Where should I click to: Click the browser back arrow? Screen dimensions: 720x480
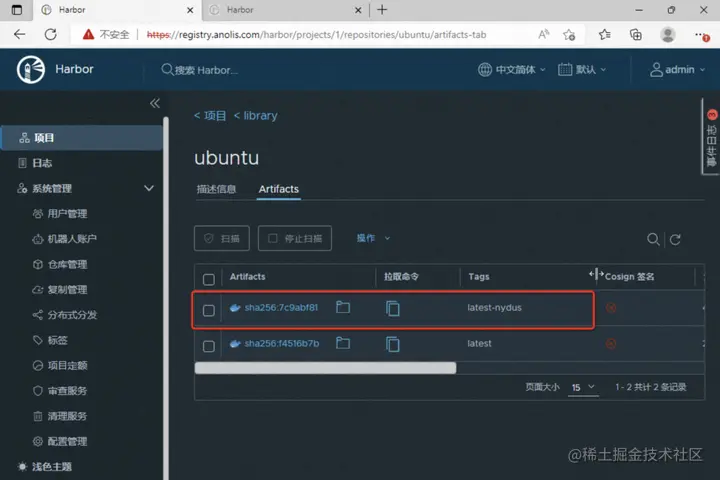pos(19,34)
